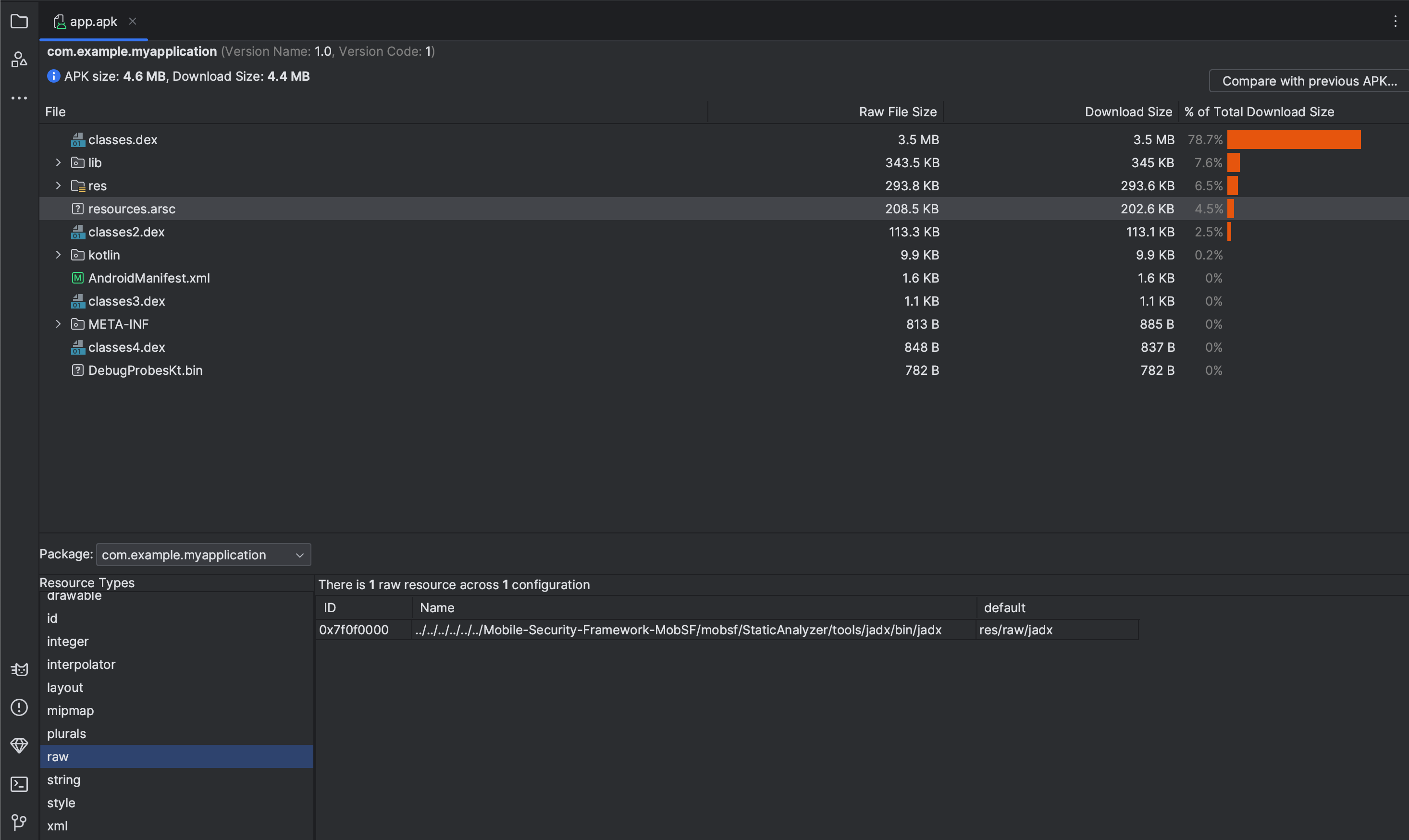
Task: Select the app.apk editor tab
Action: (x=93, y=22)
